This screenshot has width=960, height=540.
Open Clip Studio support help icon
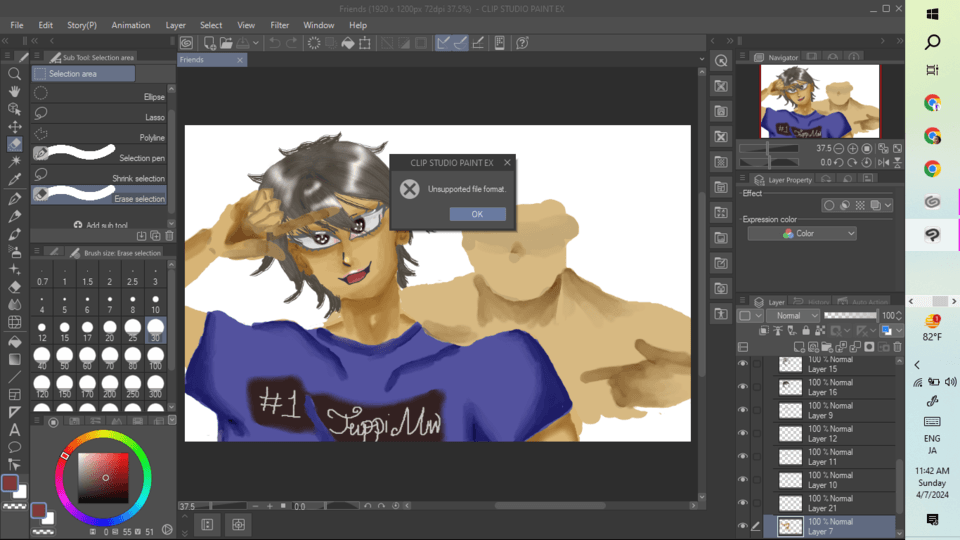(x=522, y=43)
